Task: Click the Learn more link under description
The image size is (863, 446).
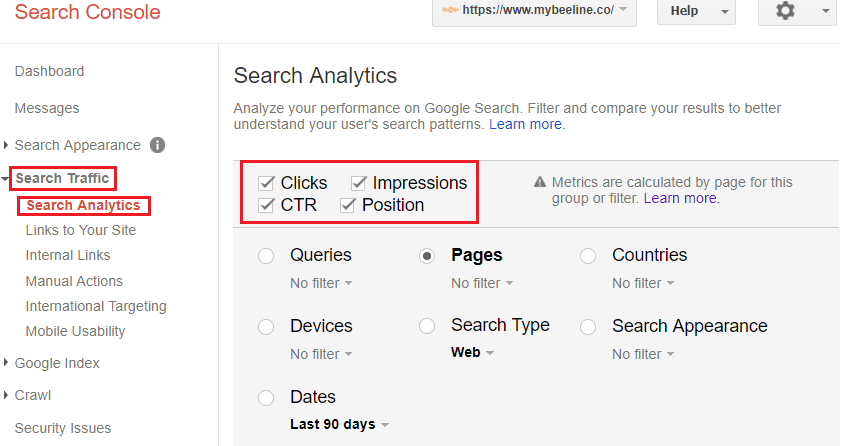Action: [x=525, y=125]
